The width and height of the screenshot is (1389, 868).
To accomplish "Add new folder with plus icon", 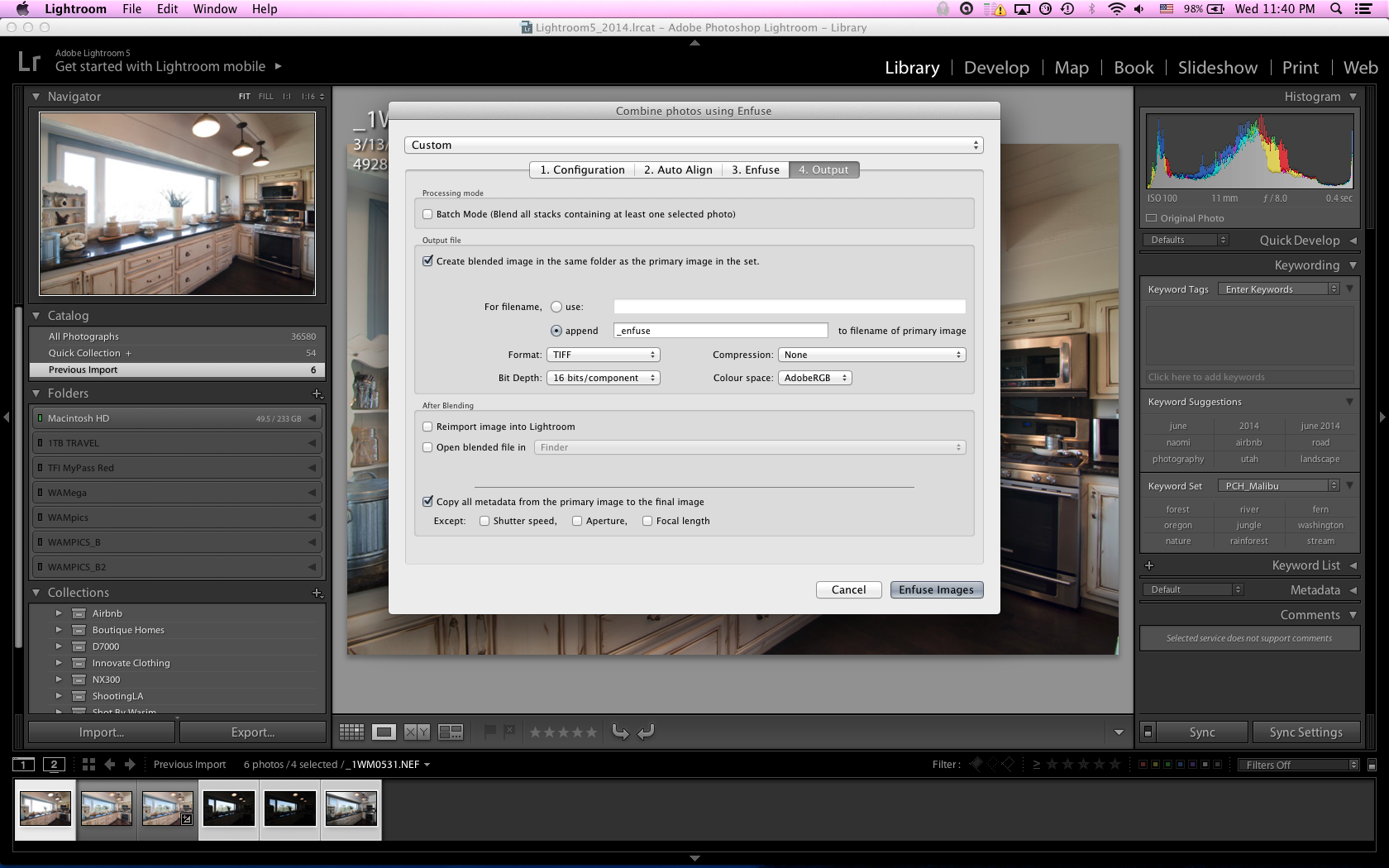I will point(317,393).
